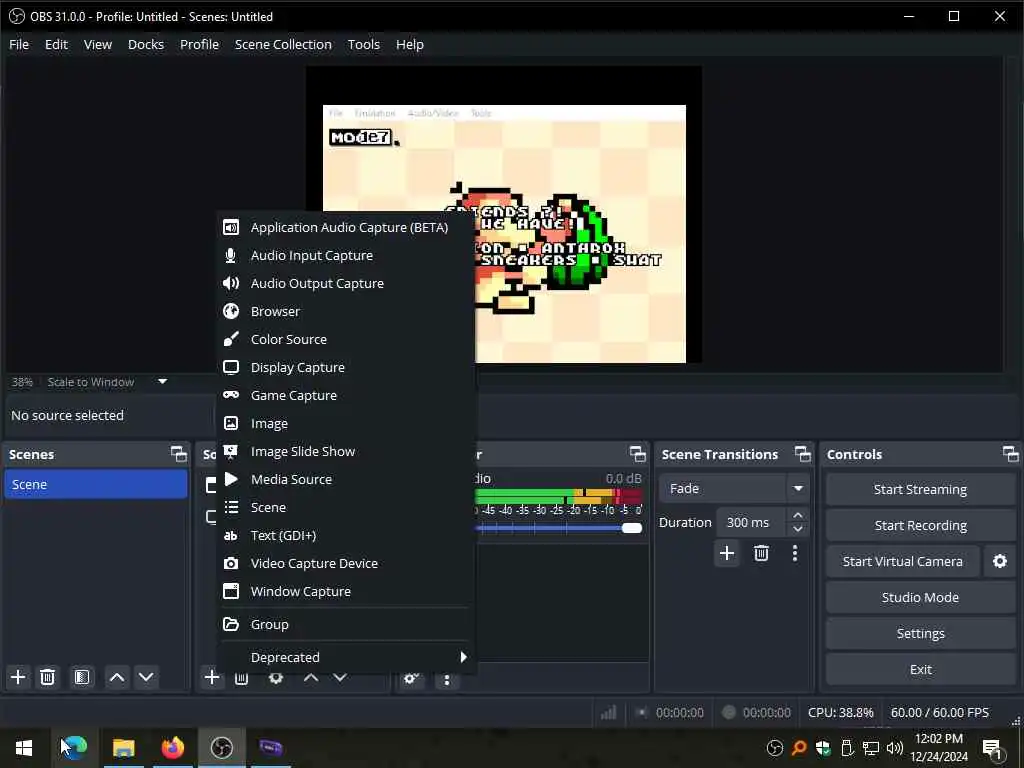The image size is (1024, 768).
Task: Float the Audio Mixer dock panel
Action: click(x=637, y=454)
